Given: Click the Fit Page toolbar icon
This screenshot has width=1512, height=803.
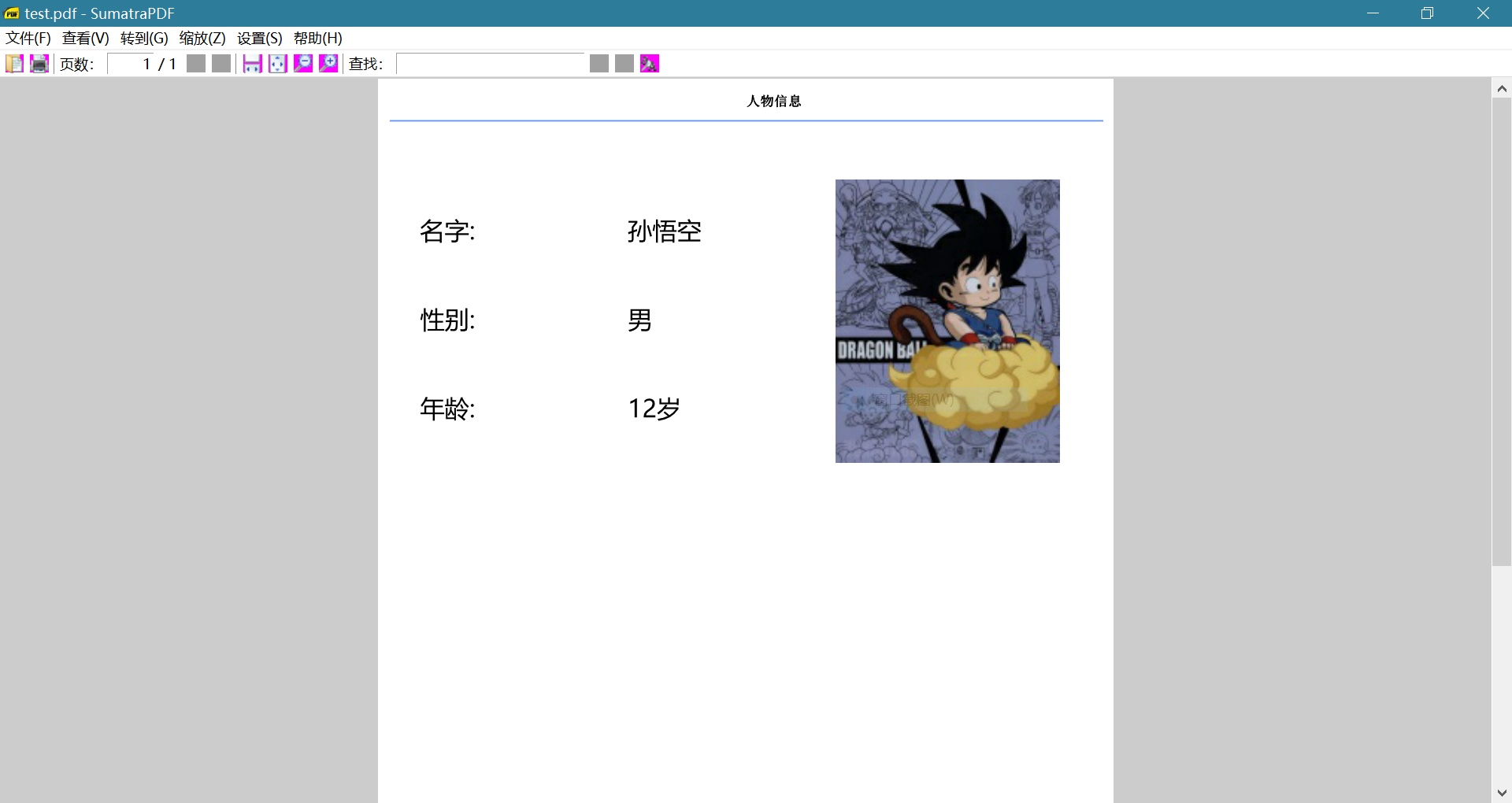Looking at the screenshot, I should (x=277, y=64).
